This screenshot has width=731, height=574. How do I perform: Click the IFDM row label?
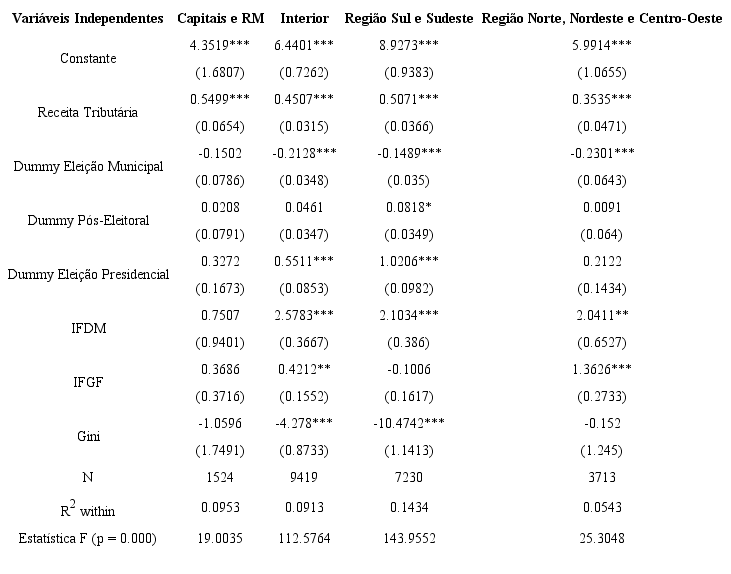pyautogui.click(x=88, y=329)
